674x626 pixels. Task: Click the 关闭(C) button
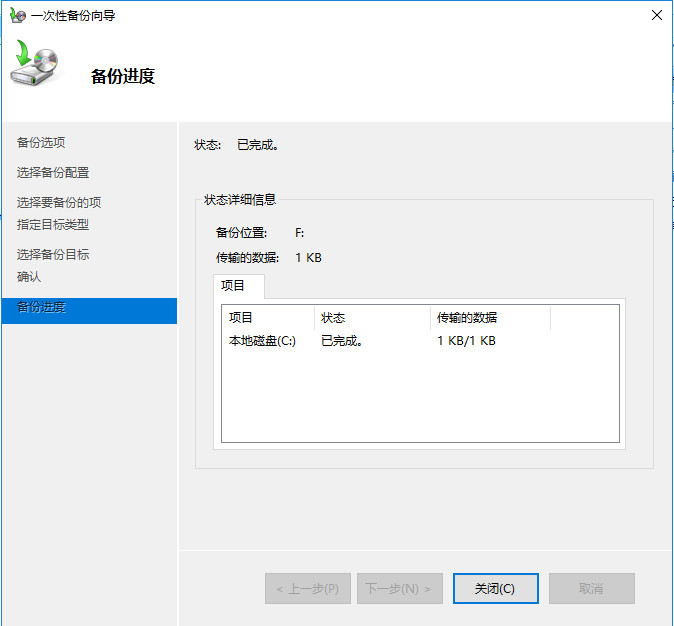point(495,588)
